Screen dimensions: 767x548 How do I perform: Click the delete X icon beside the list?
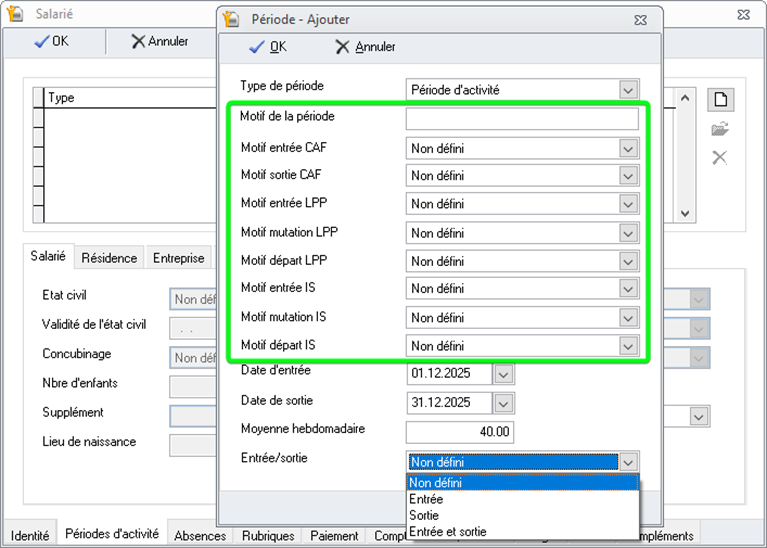719,158
